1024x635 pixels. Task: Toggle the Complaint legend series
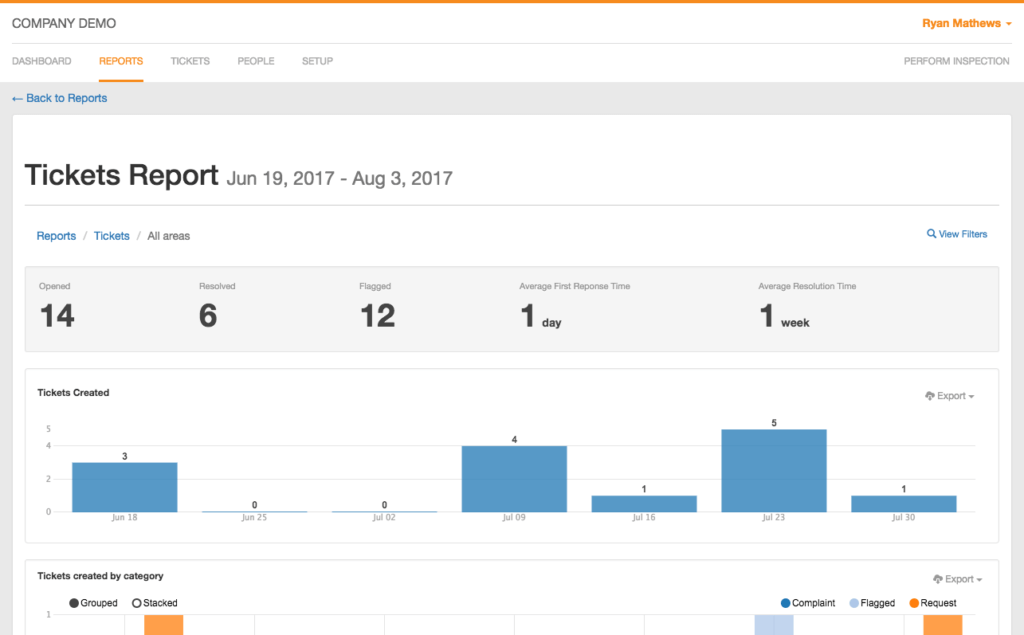click(786, 603)
